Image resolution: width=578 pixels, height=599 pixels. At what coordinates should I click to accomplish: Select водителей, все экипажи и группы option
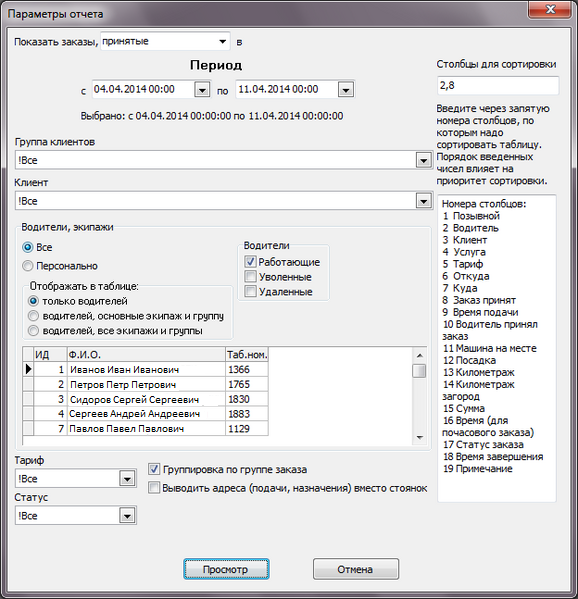(34, 330)
